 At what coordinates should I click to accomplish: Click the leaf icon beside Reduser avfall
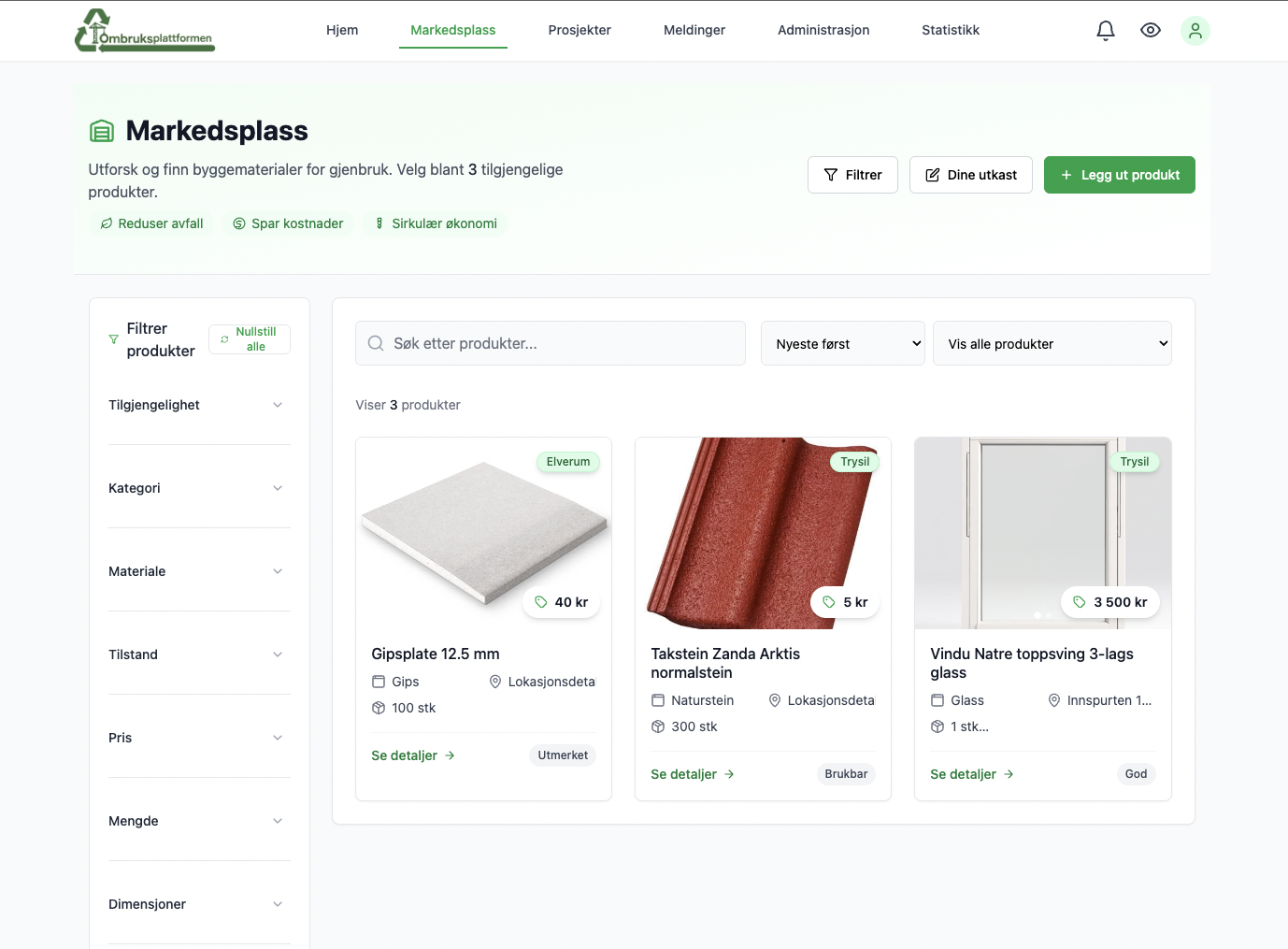coord(107,223)
